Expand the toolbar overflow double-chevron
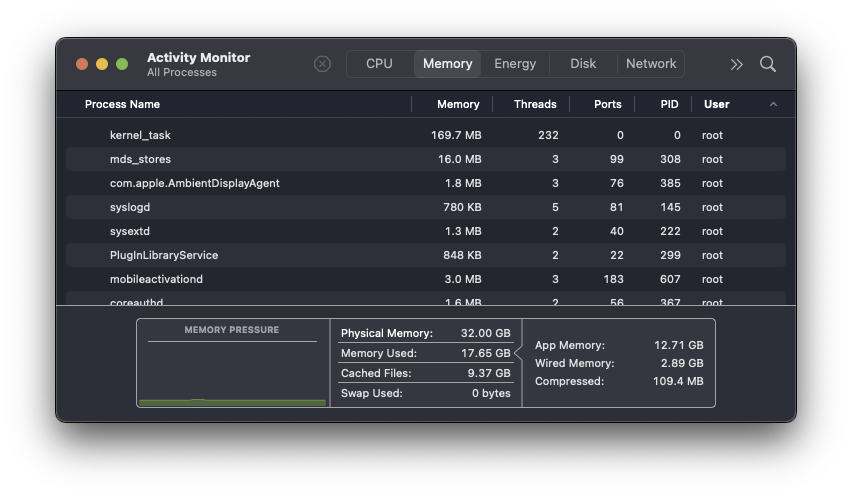Image resolution: width=852 pixels, height=496 pixels. pyautogui.click(x=737, y=64)
